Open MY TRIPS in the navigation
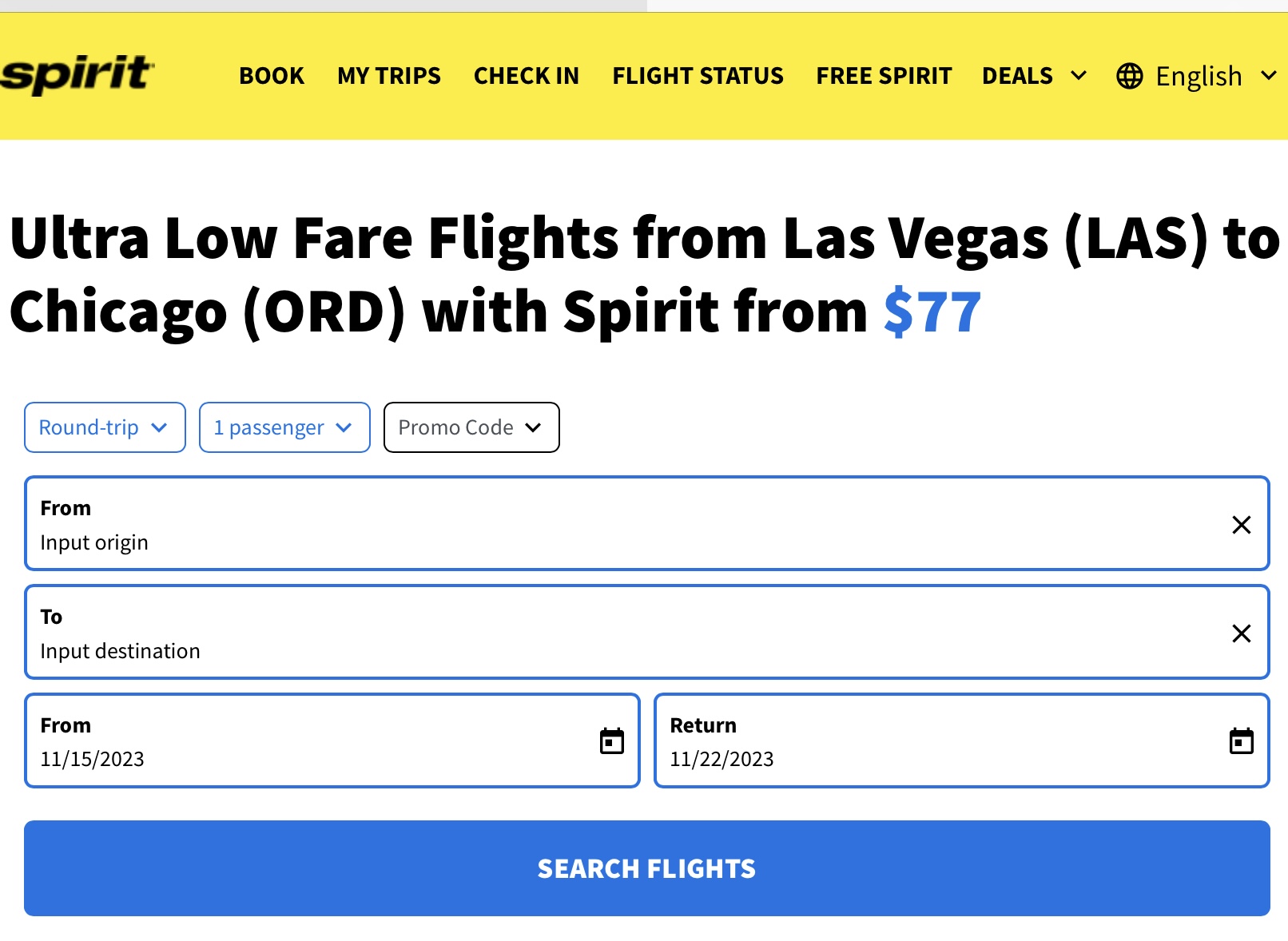Screen dimensions: 1288x941 [x=389, y=76]
